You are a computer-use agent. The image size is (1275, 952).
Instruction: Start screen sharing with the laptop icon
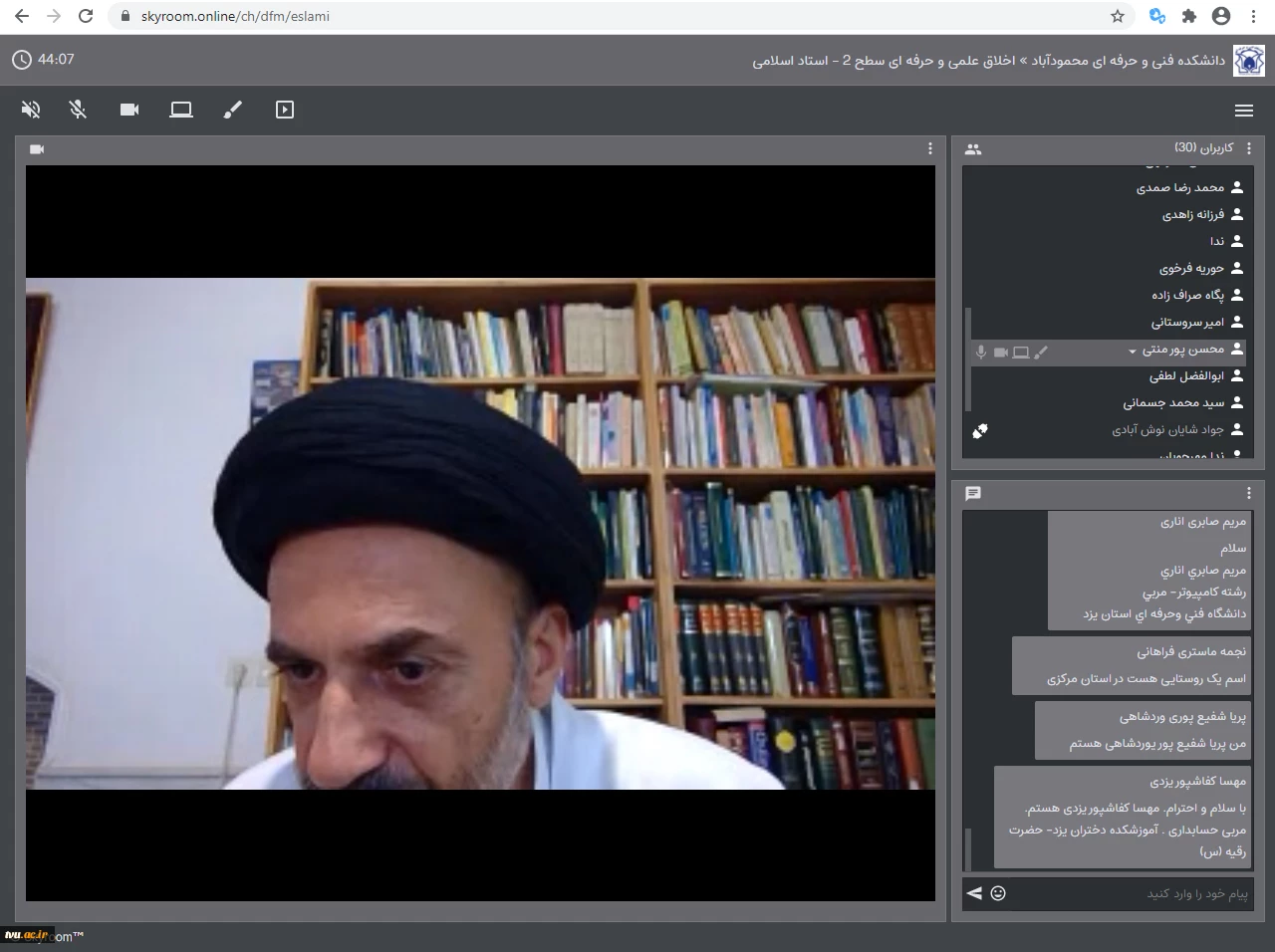(181, 110)
